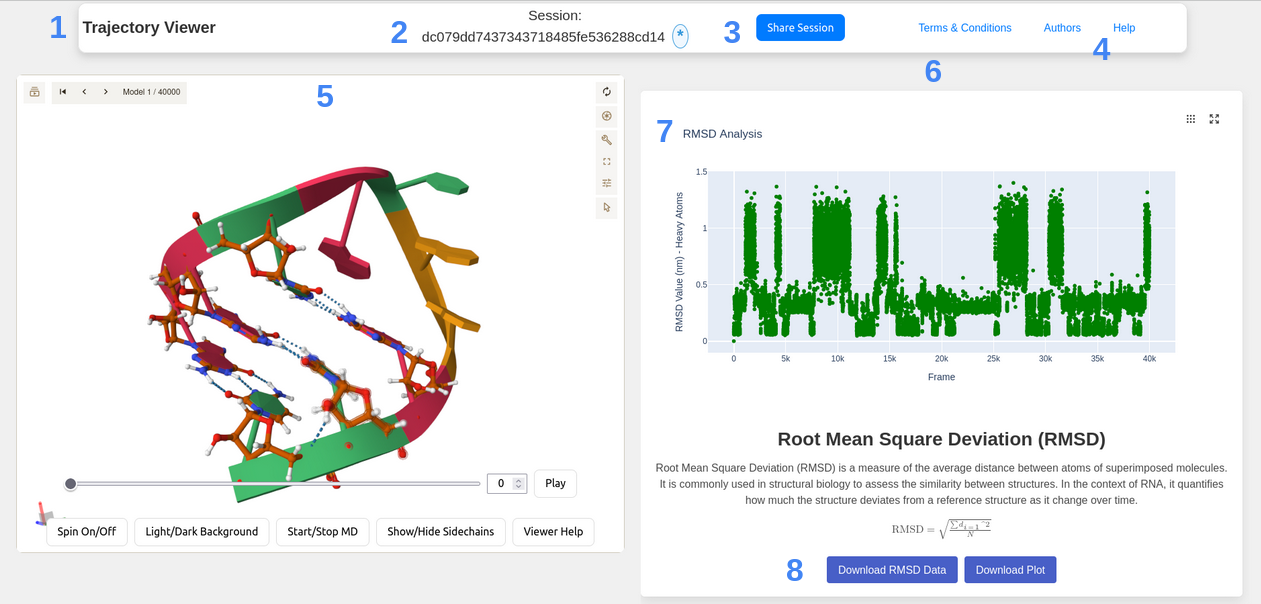Open the grid menu in RMSD panel
The height and width of the screenshot is (604, 1261).
coord(1190,119)
